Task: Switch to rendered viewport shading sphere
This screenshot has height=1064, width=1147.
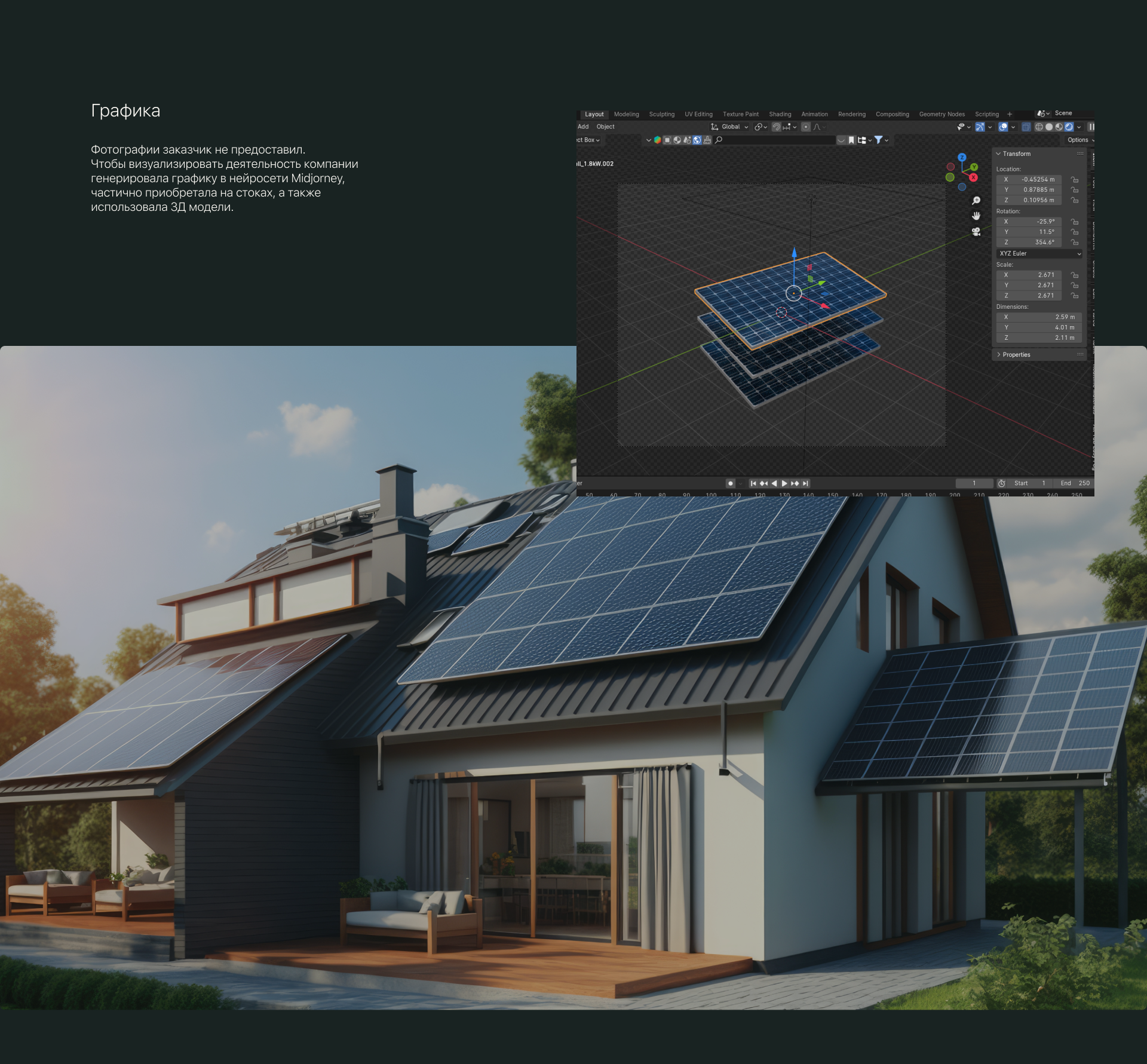Action: coord(1069,127)
